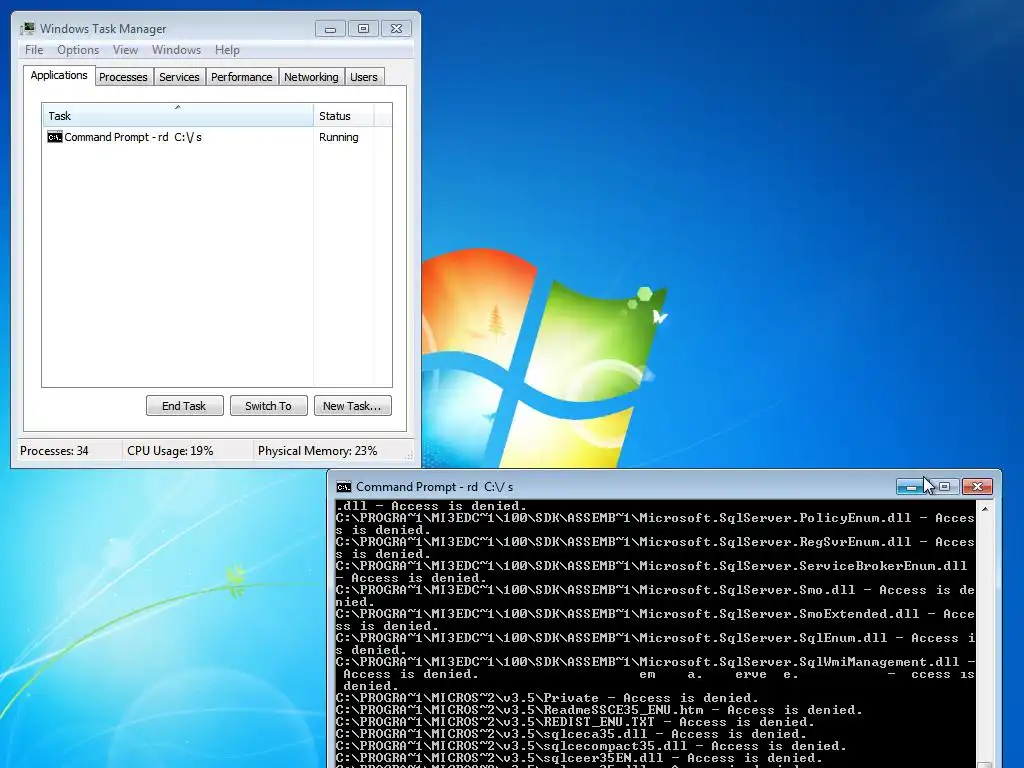Click the v3.5\Private access denied line

click(547, 698)
